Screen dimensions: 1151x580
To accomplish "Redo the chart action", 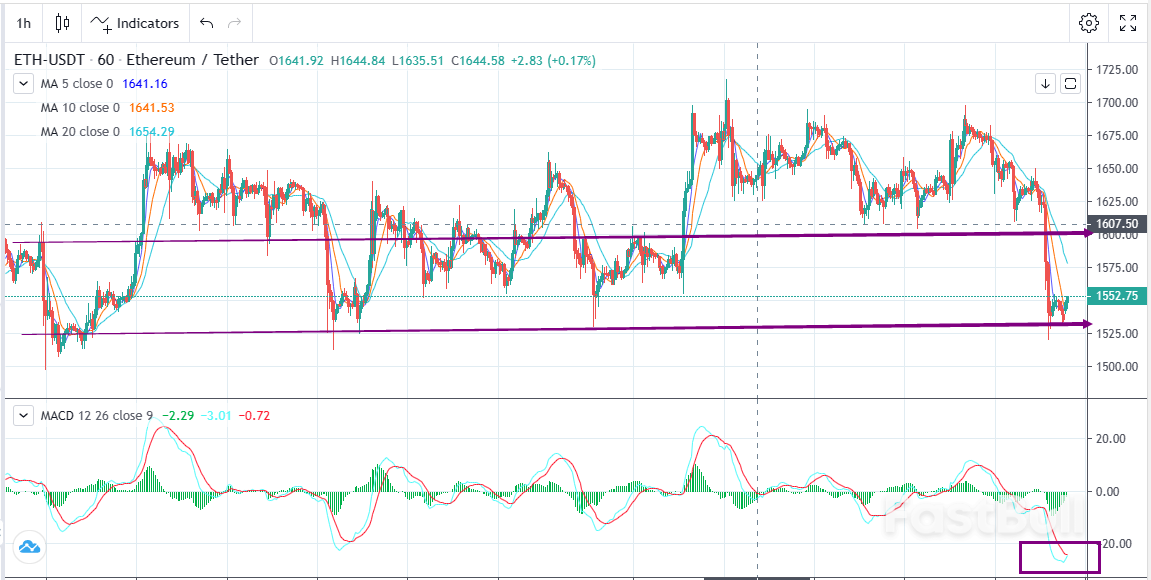I will pyautogui.click(x=234, y=23).
